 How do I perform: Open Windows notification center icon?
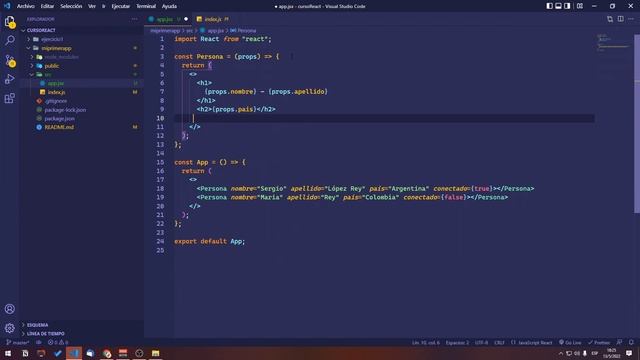tap(629, 353)
